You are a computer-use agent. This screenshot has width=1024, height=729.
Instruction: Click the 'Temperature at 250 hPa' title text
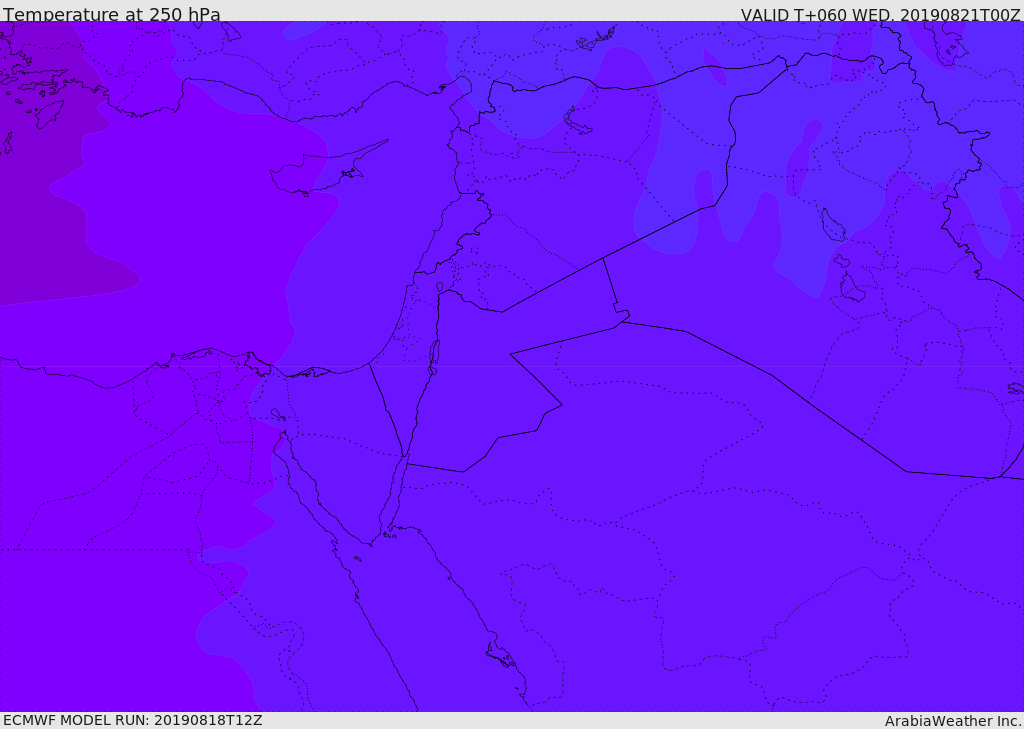tap(112, 14)
